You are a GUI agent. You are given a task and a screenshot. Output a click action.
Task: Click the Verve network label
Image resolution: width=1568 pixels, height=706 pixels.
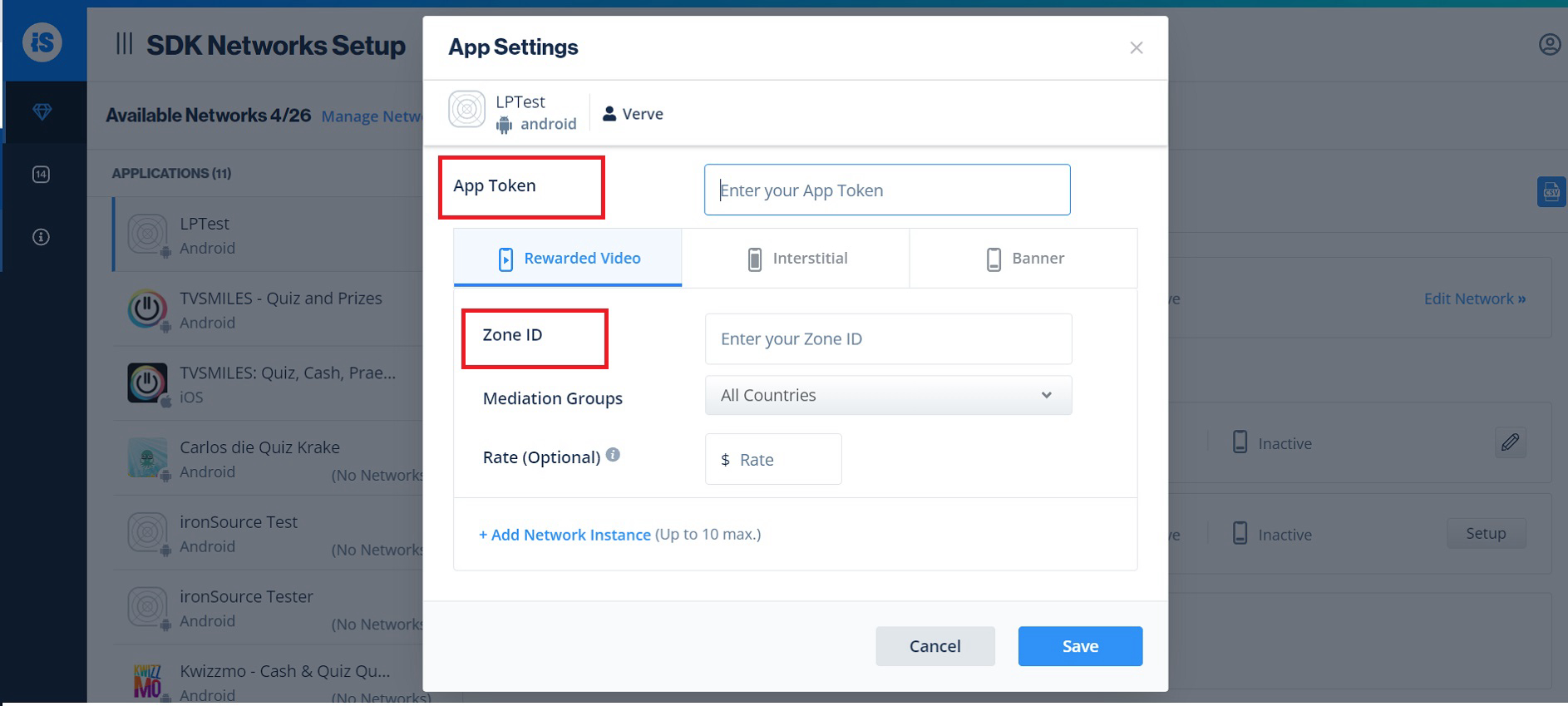633,114
